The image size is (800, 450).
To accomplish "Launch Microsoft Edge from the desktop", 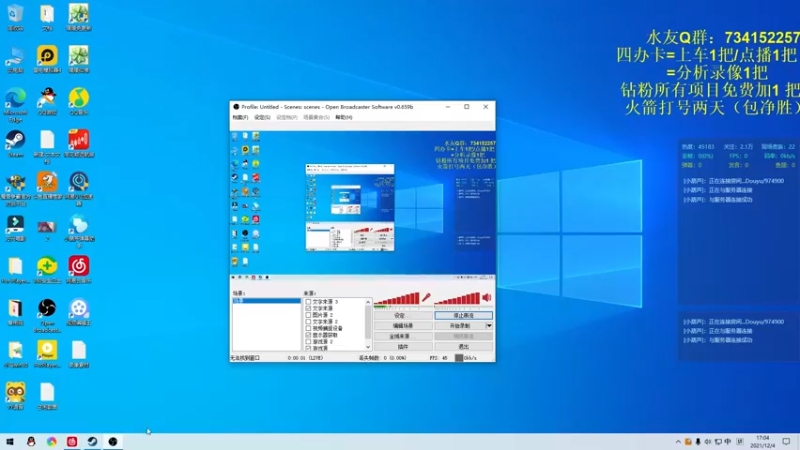I will point(15,104).
